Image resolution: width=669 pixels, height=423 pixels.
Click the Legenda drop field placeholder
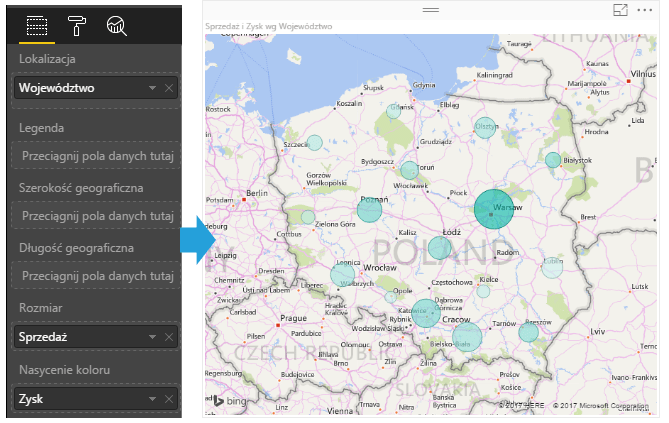96,156
